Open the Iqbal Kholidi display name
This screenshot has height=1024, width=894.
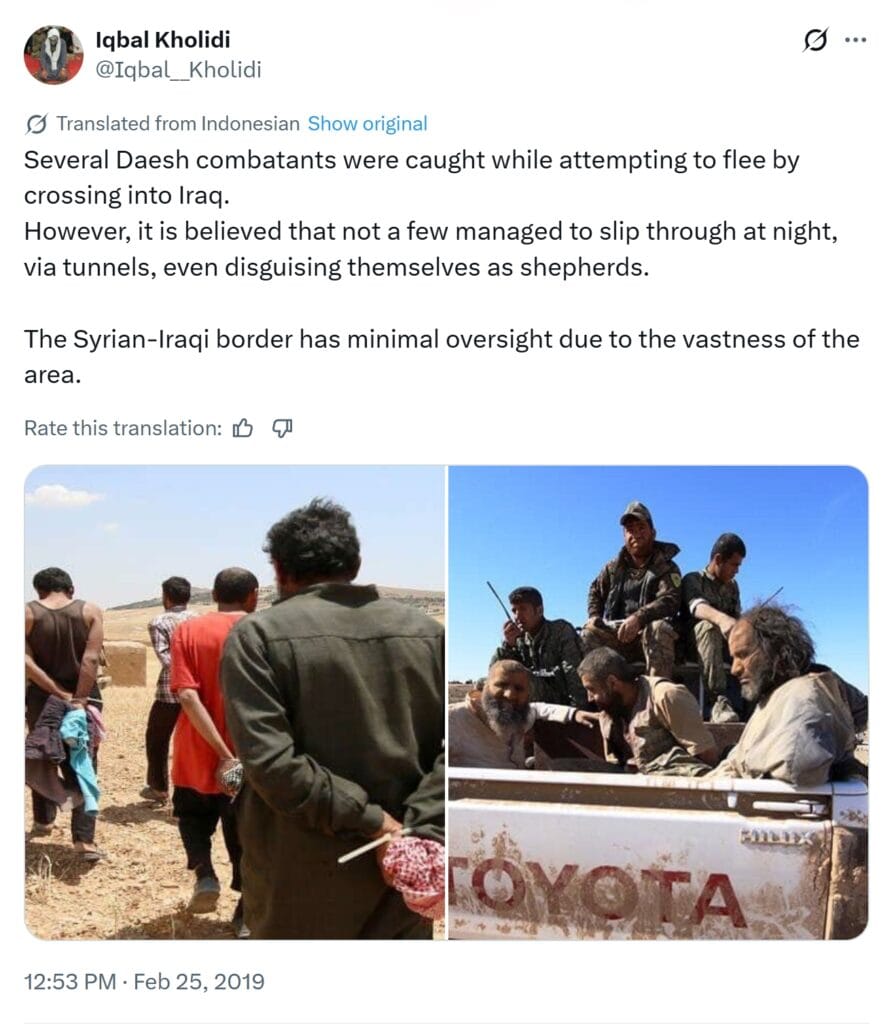coord(163,40)
